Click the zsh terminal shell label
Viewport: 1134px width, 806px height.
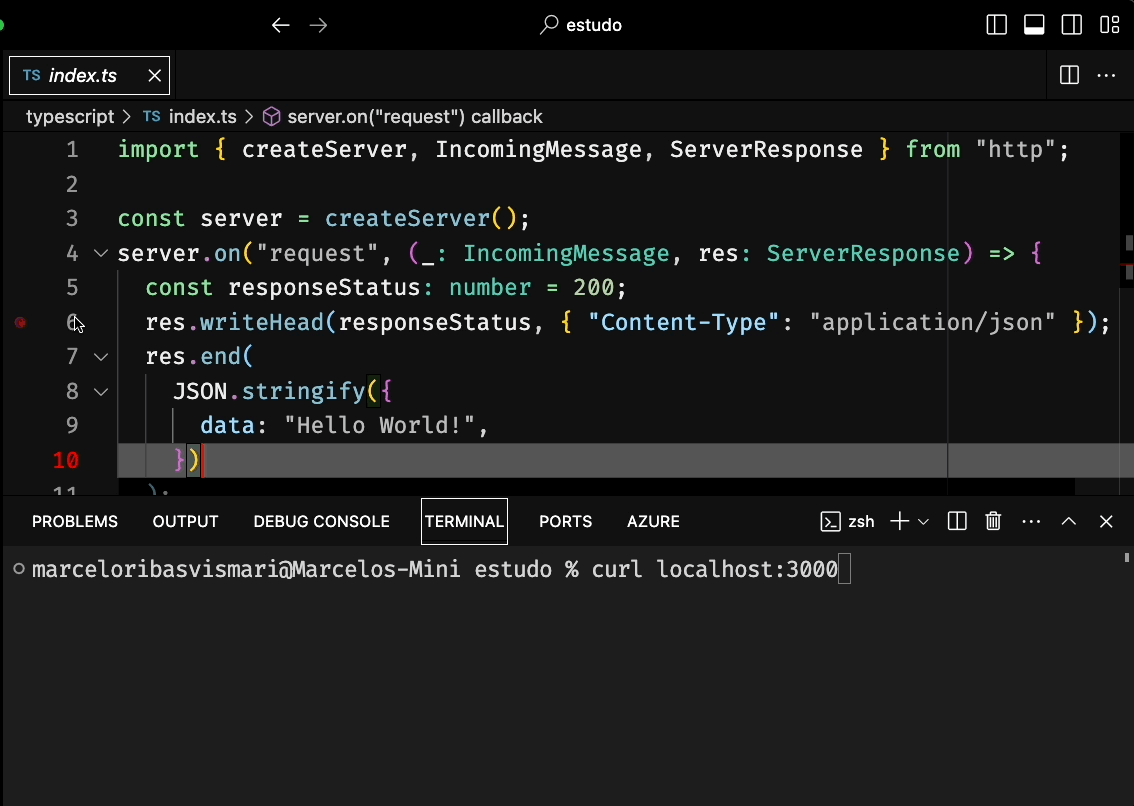(x=848, y=522)
